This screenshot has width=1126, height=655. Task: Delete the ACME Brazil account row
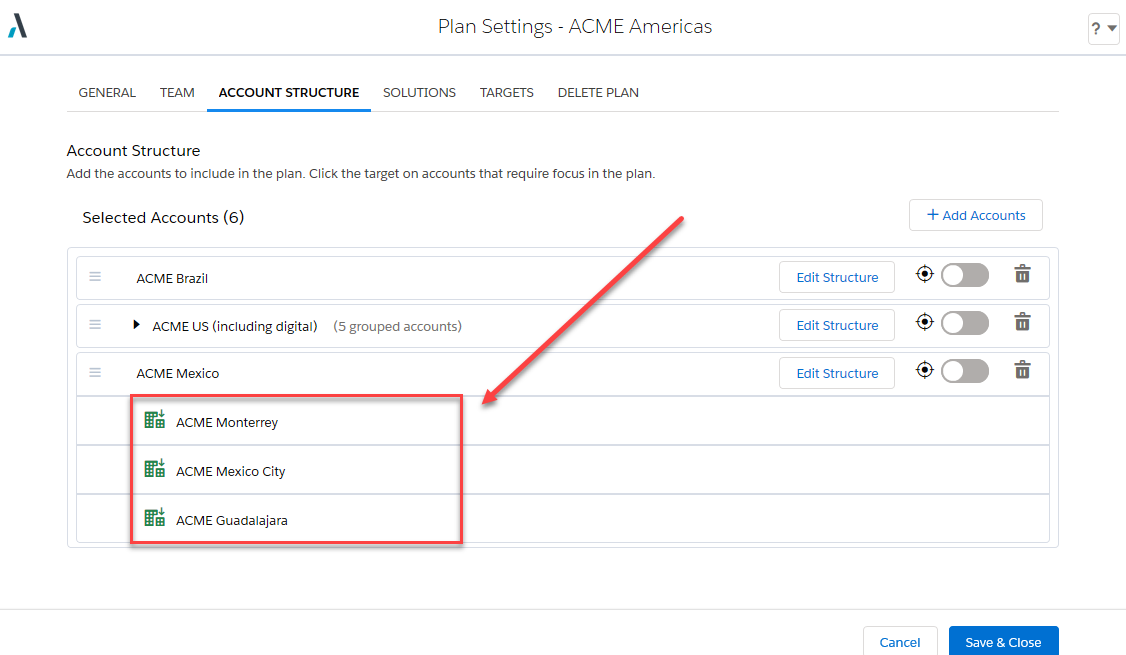point(1022,274)
